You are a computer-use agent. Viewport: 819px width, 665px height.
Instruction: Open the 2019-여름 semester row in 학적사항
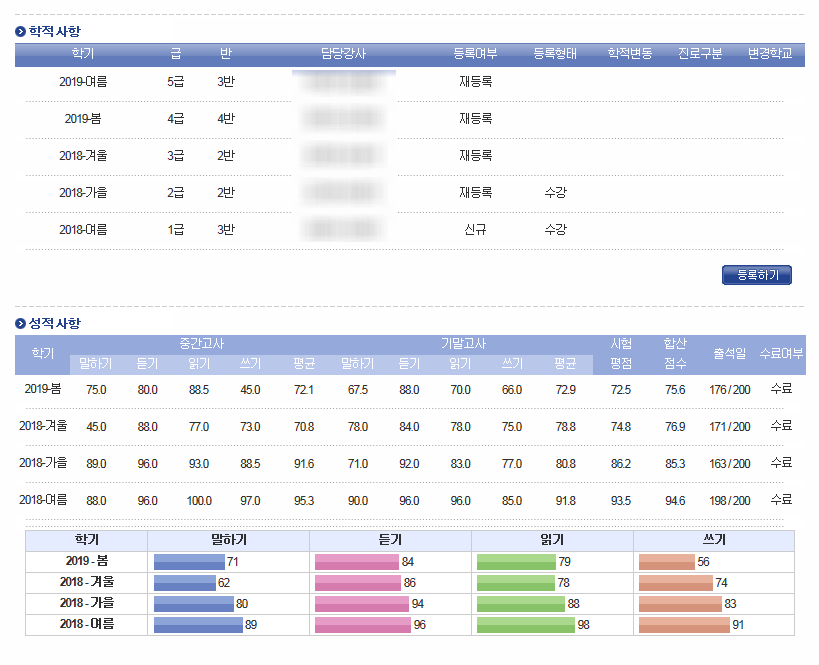[83, 82]
